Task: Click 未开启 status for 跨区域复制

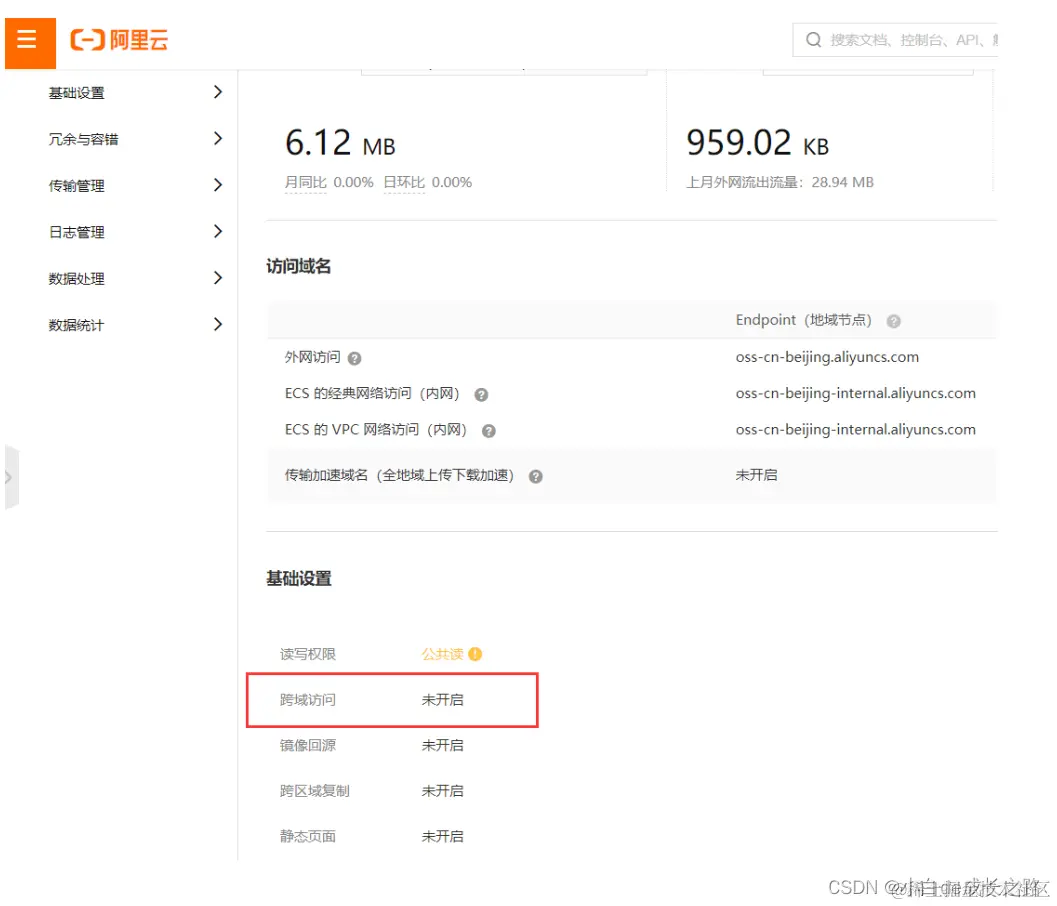Action: point(442,791)
